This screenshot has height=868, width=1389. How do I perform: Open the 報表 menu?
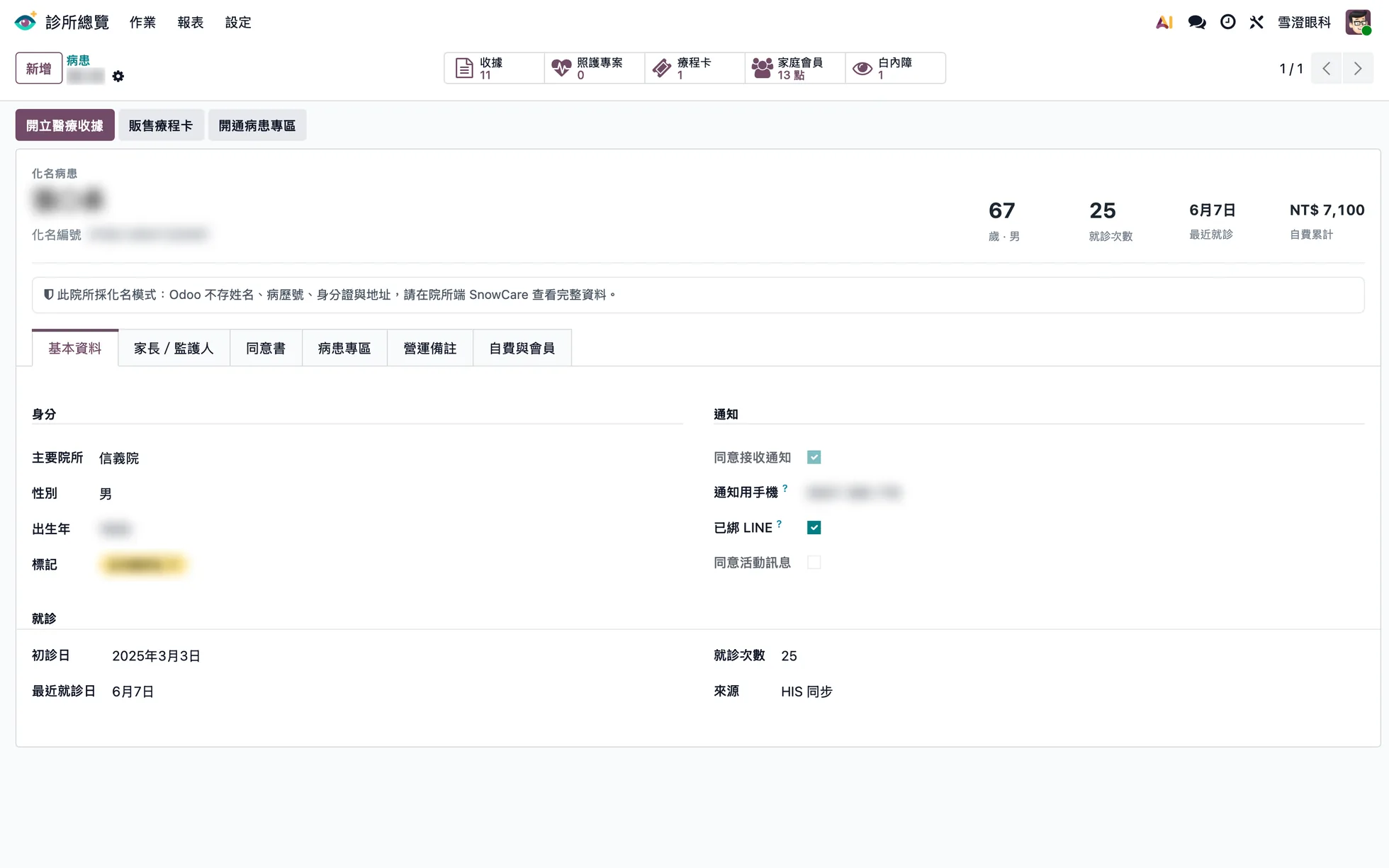[190, 23]
